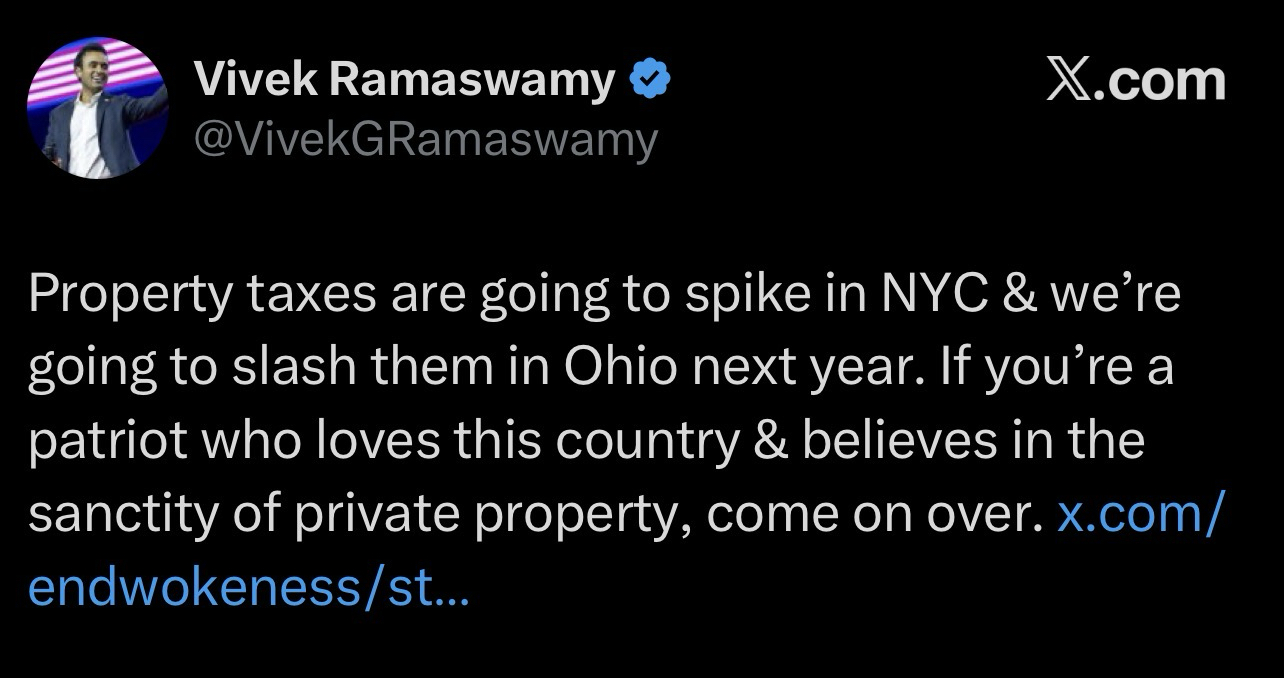Click the Vivek Ramaswamy display name

[x=405, y=80]
